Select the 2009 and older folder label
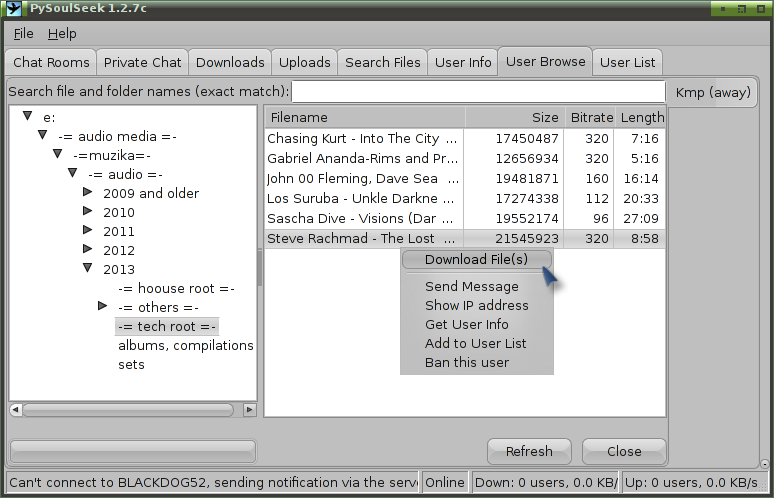 click(x=151, y=193)
